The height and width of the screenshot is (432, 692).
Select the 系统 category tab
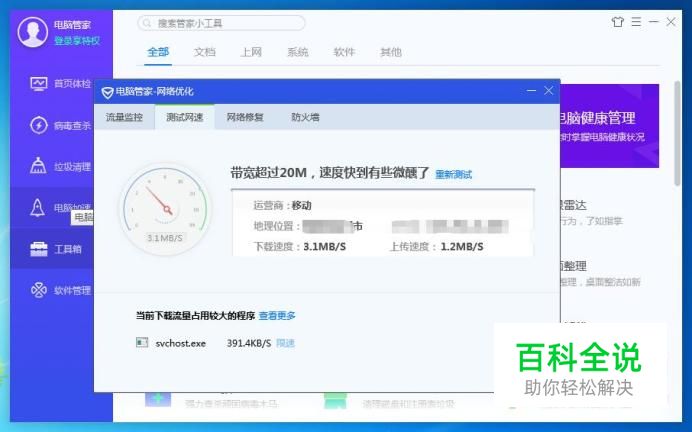[x=298, y=52]
